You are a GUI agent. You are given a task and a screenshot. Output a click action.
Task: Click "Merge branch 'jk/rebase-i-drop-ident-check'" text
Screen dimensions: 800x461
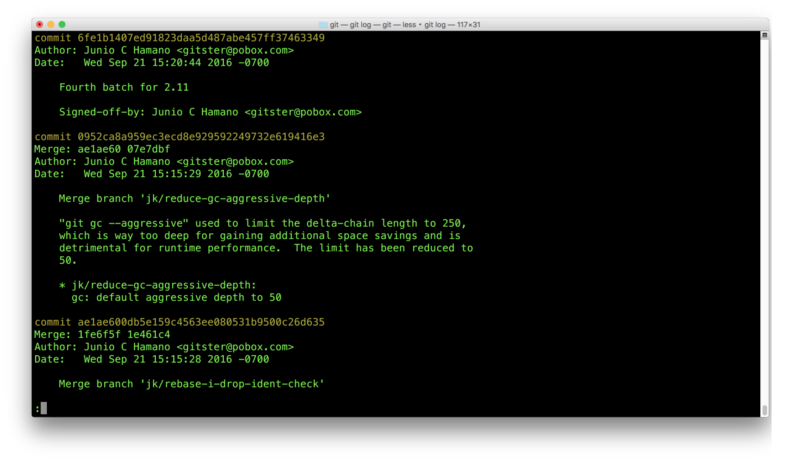pos(191,384)
